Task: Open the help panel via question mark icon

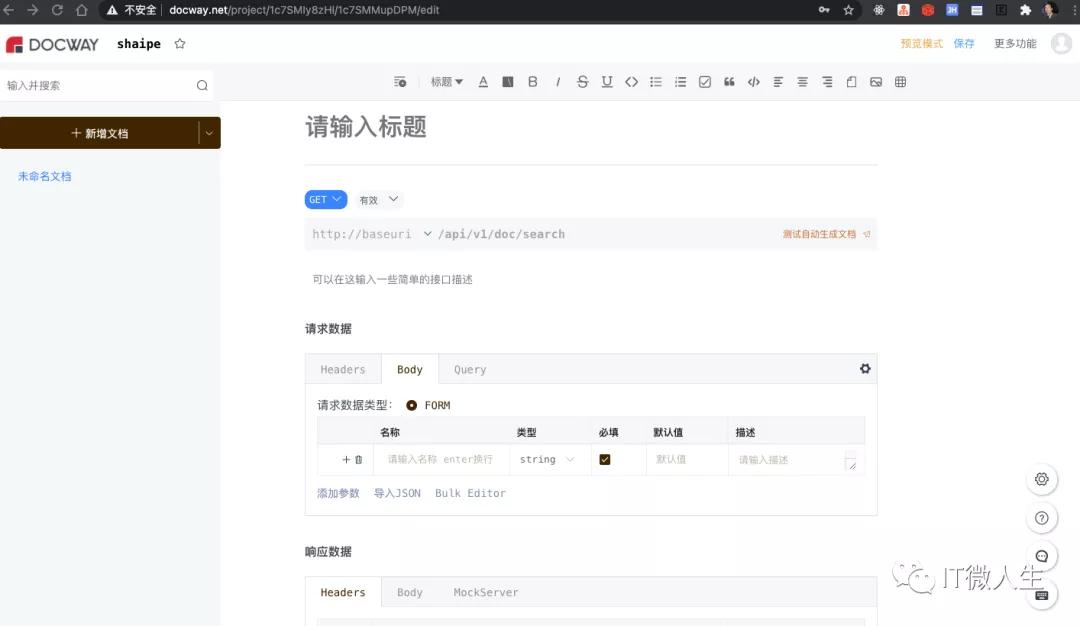Action: 1042,518
